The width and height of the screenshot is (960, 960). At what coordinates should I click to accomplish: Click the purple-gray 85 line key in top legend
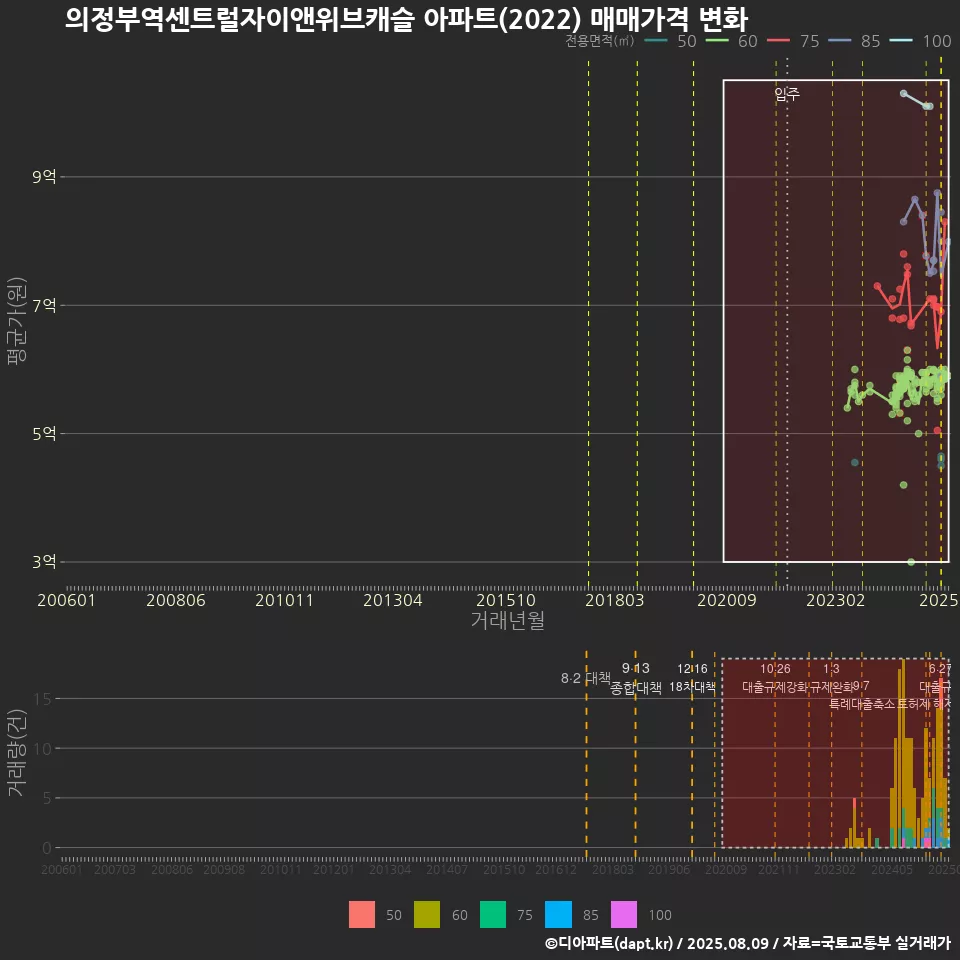(839, 41)
